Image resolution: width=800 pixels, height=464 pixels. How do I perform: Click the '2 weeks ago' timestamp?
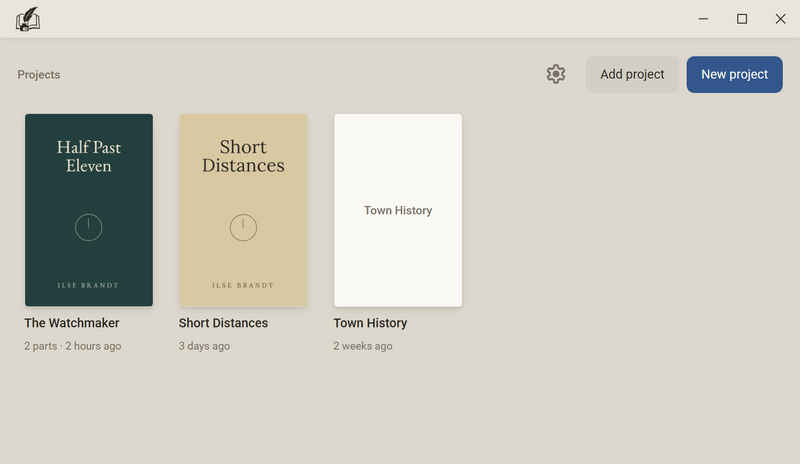point(363,346)
